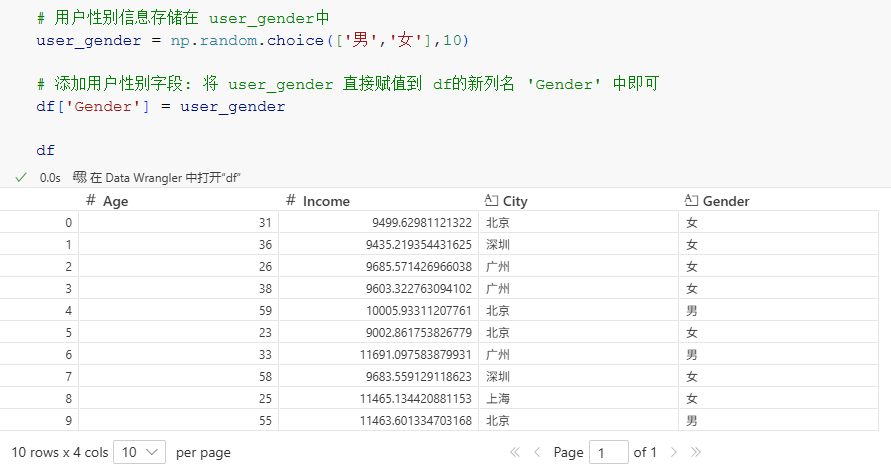Click the numeric type icon beside Income
The width and height of the screenshot is (891, 468).
pyautogui.click(x=291, y=200)
